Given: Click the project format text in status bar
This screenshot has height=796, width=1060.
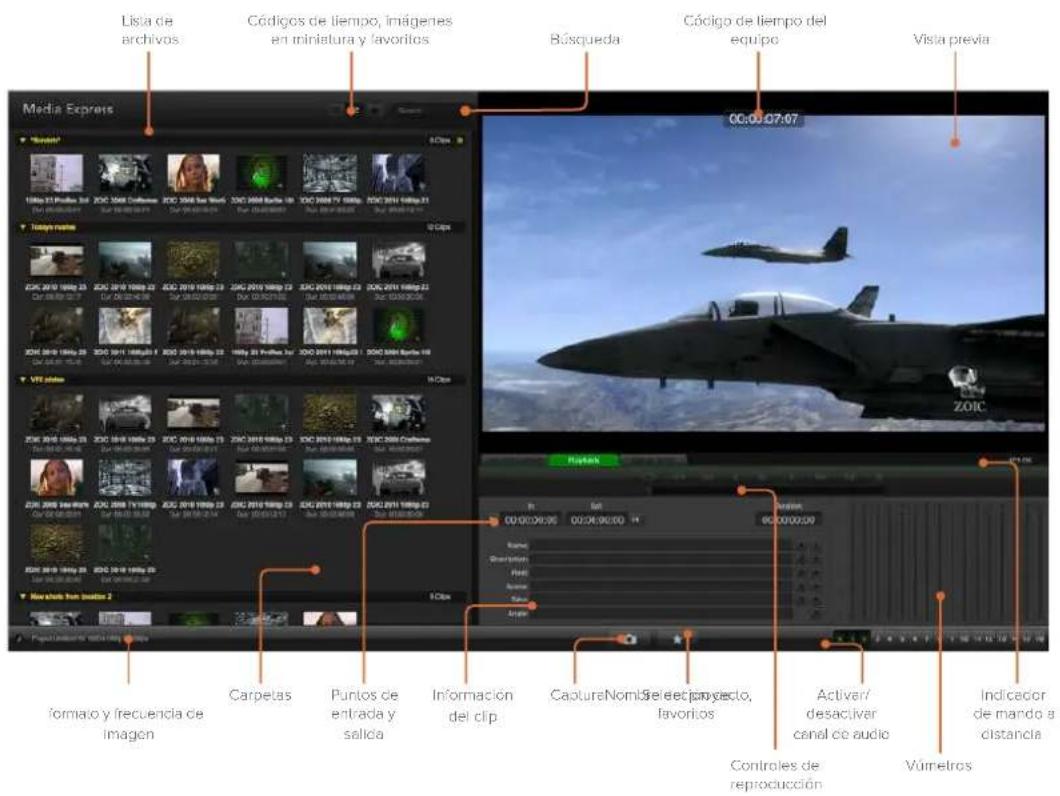Looking at the screenshot, I should pos(89,638).
